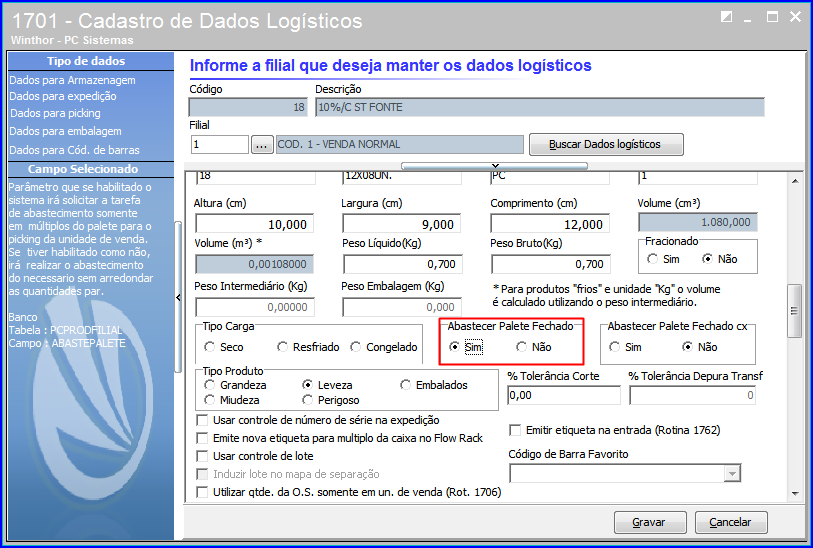
Task: Maximize the 1701 window
Action: (773, 17)
